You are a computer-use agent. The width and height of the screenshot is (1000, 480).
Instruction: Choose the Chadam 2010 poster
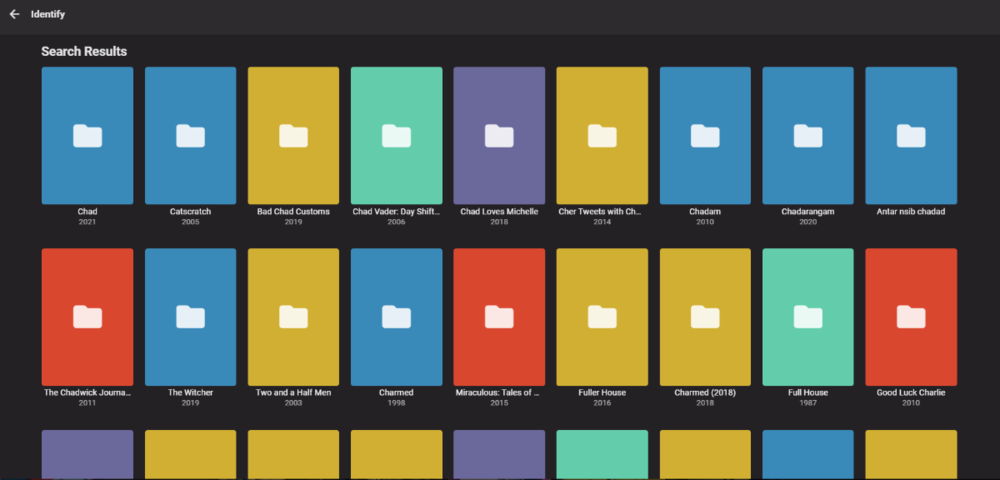click(705, 136)
